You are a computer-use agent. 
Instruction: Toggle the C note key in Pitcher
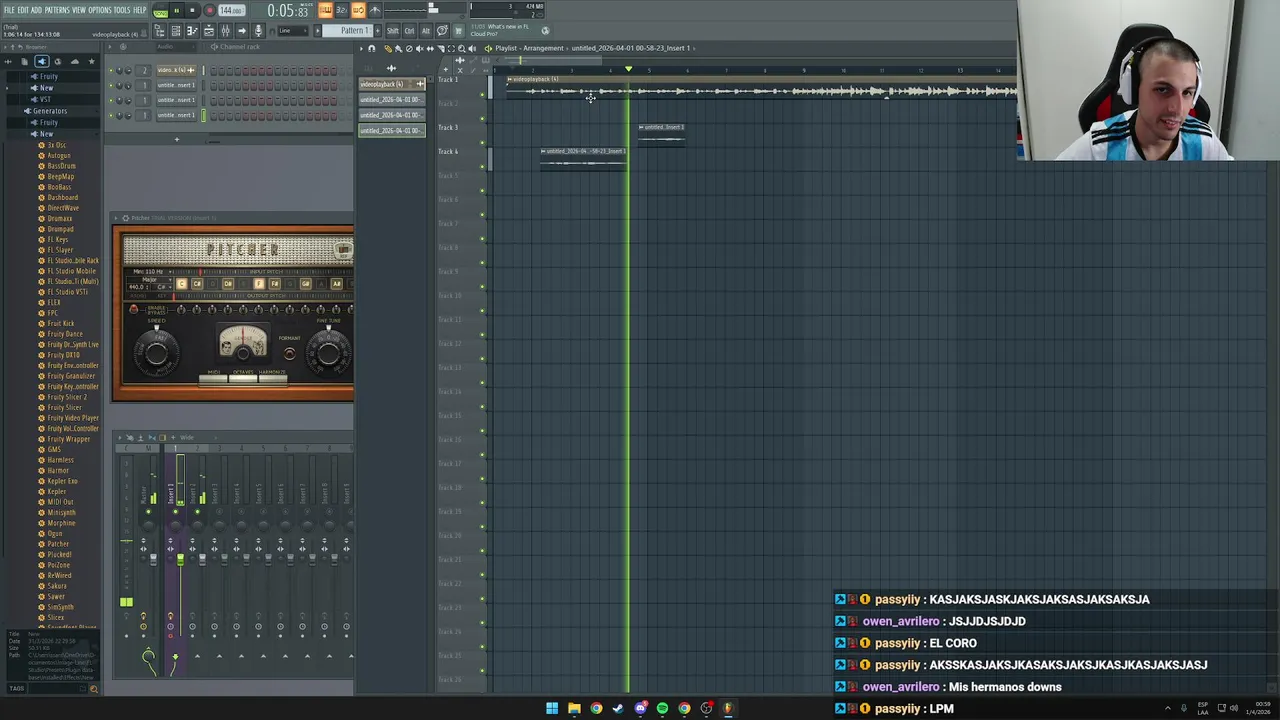click(181, 284)
